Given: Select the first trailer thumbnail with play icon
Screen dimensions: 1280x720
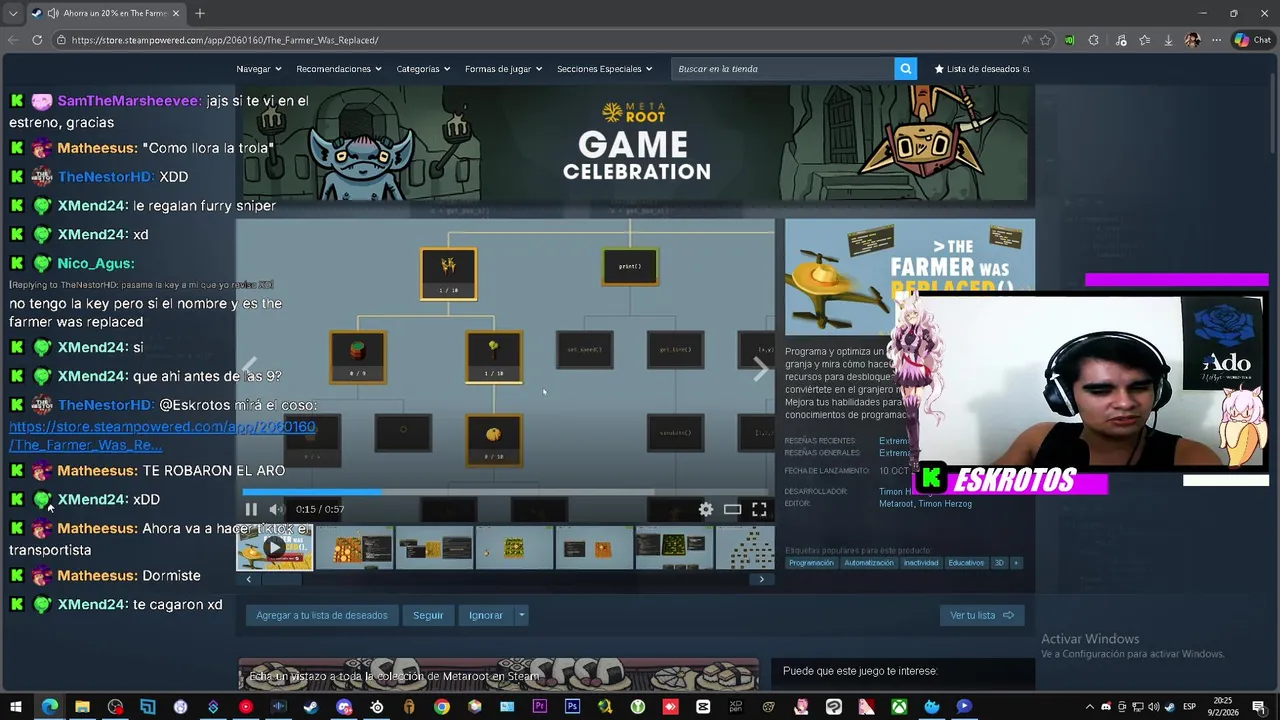Looking at the screenshot, I should 274,548.
